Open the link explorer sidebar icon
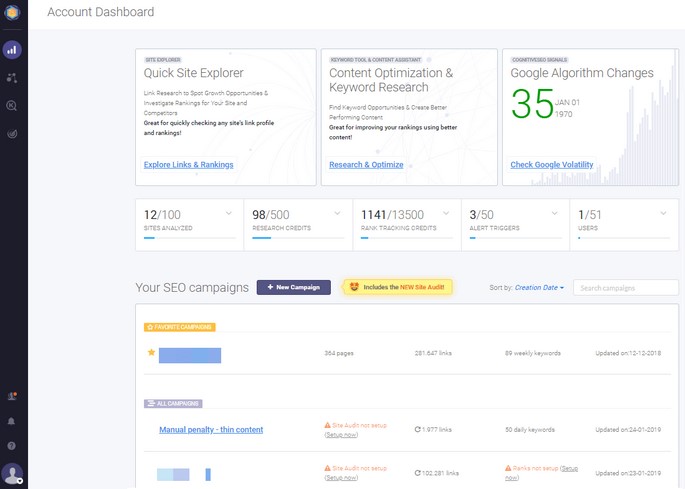685x489 pixels. click(x=12, y=78)
